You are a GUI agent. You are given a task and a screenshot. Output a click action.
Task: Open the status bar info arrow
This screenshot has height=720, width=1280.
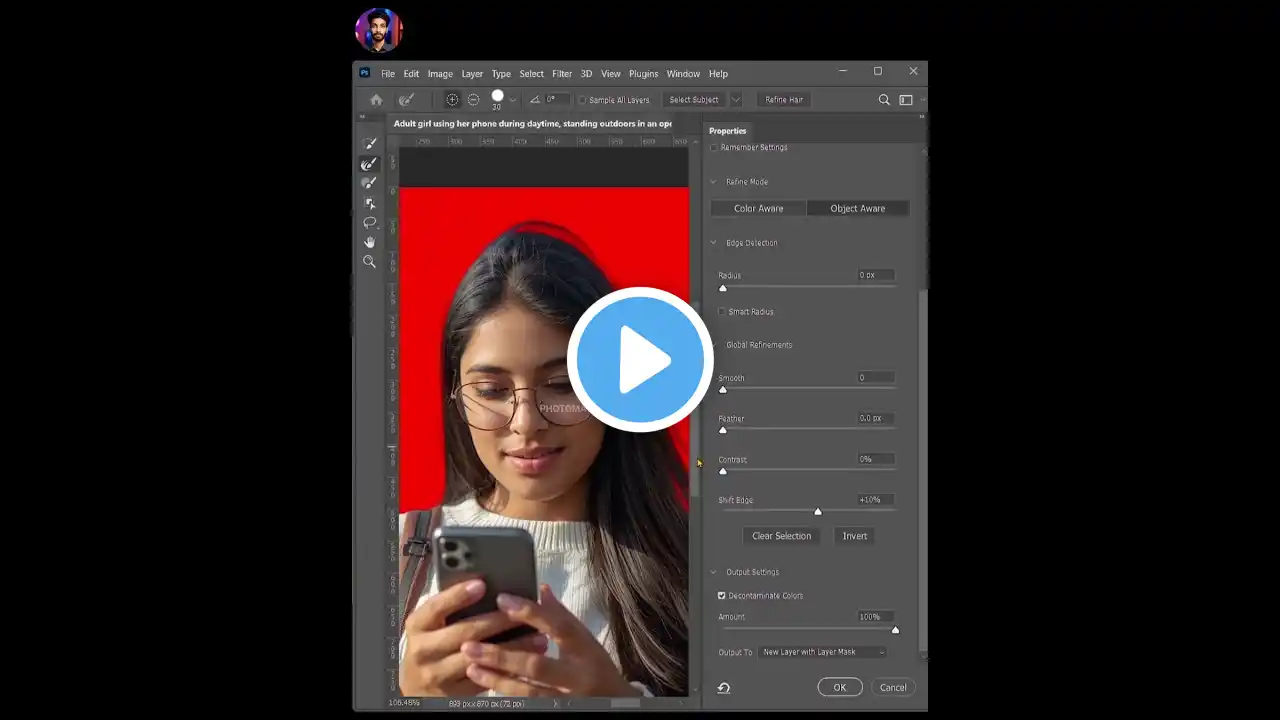pos(556,704)
